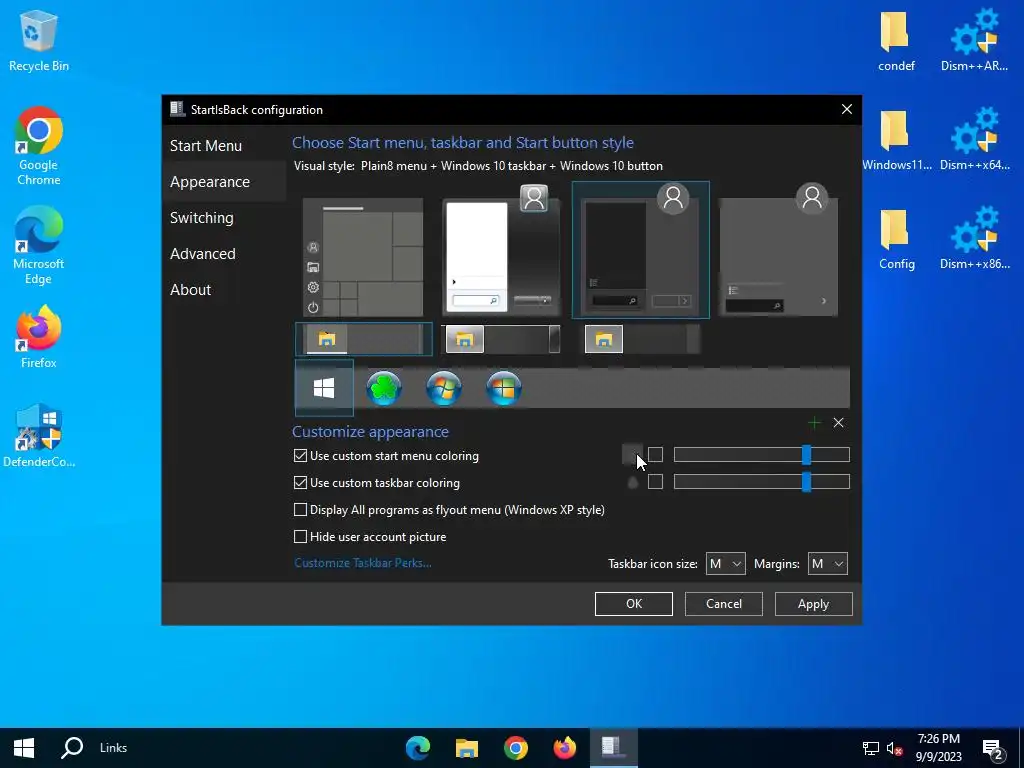Click the clock showing 7:26 PM
This screenshot has width=1024, height=768.
click(938, 748)
